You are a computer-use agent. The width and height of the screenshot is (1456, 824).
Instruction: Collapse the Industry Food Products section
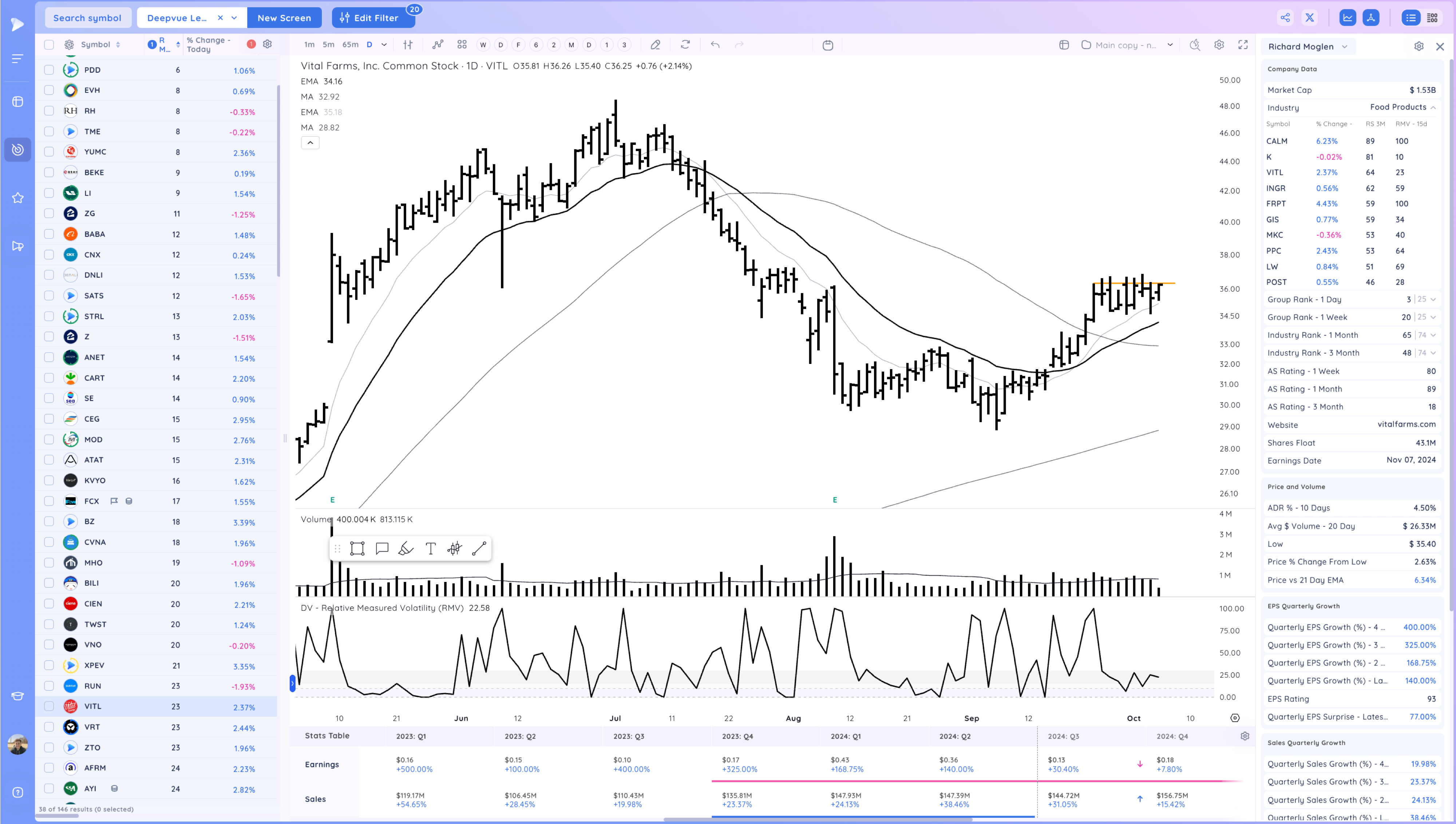tap(1433, 107)
